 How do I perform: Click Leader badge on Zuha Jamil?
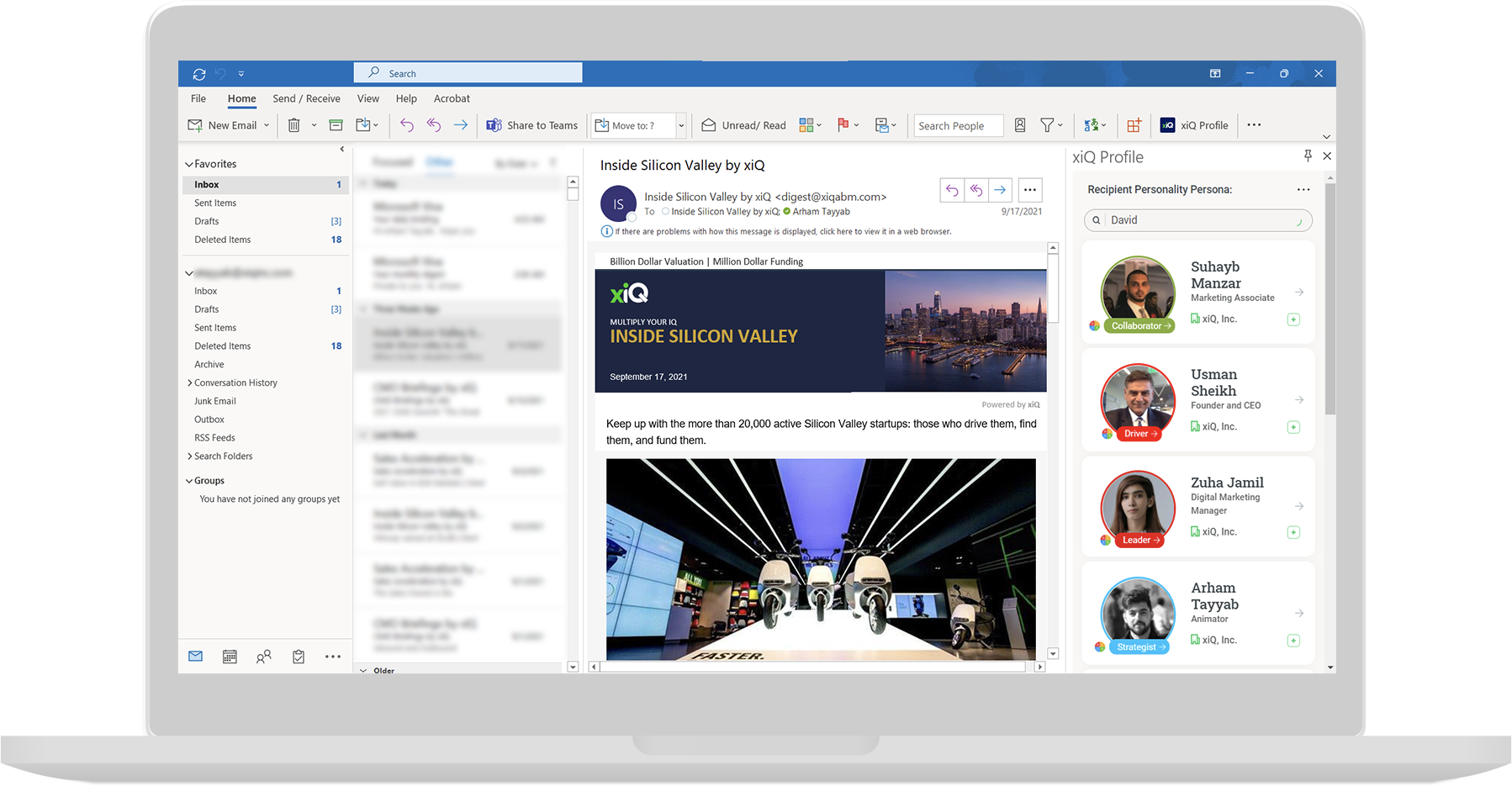(x=1141, y=541)
